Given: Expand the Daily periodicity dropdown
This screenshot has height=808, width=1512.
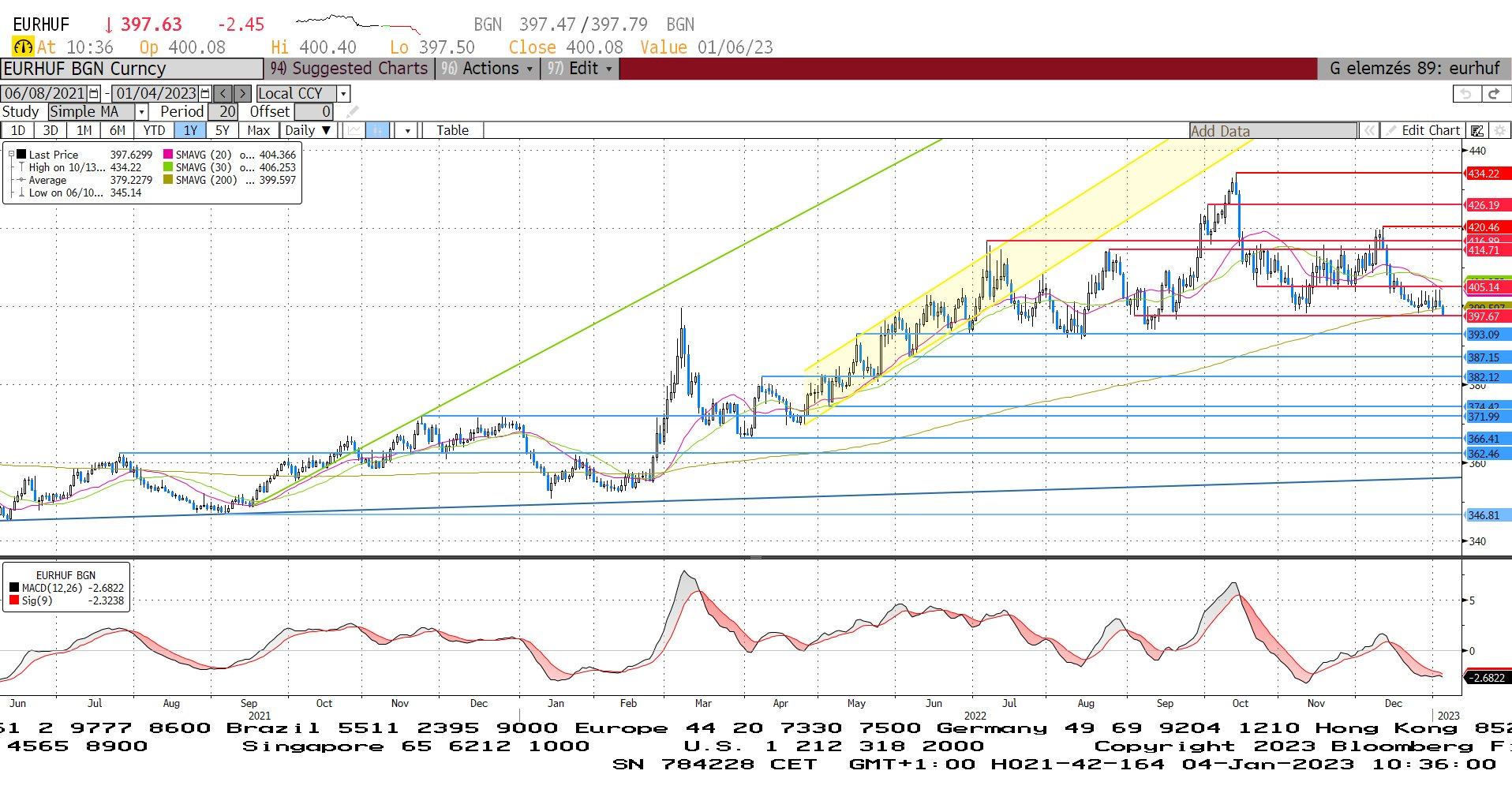Looking at the screenshot, I should pos(309,130).
